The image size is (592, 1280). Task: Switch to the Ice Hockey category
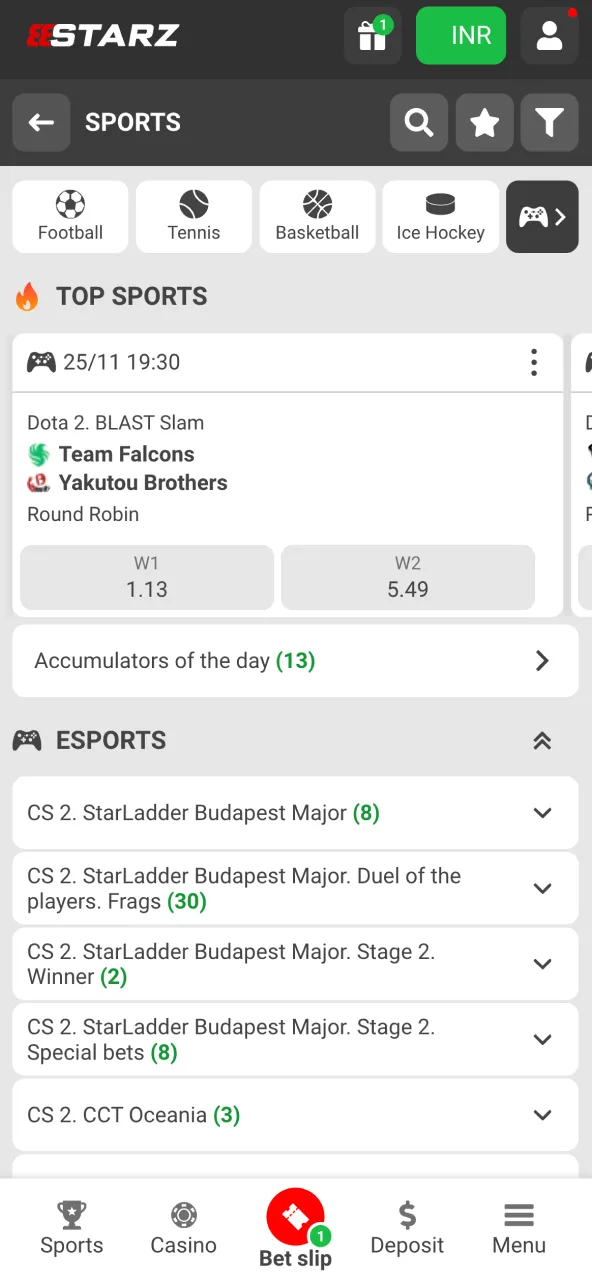[440, 216]
